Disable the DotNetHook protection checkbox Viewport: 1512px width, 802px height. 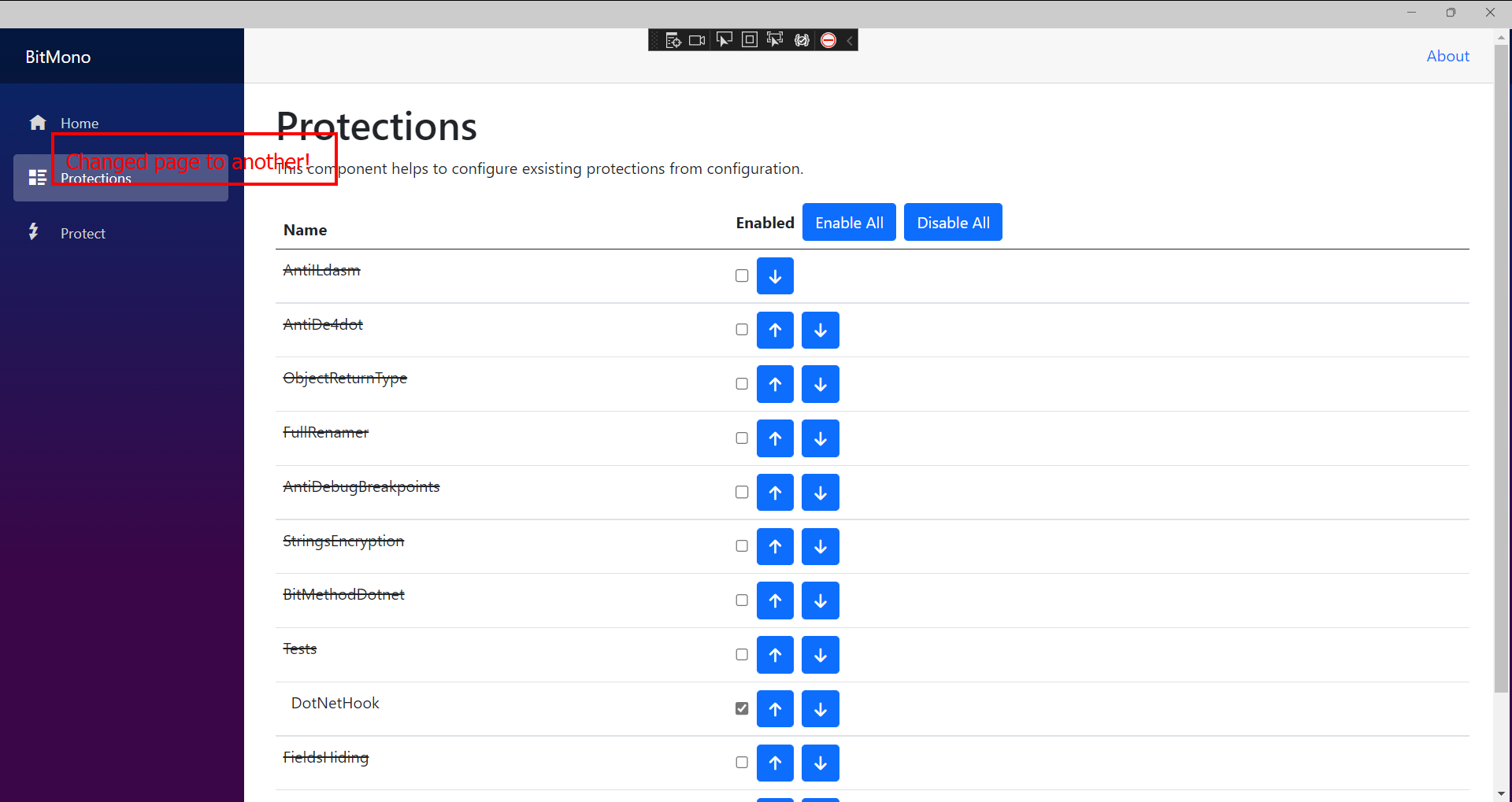click(x=741, y=708)
